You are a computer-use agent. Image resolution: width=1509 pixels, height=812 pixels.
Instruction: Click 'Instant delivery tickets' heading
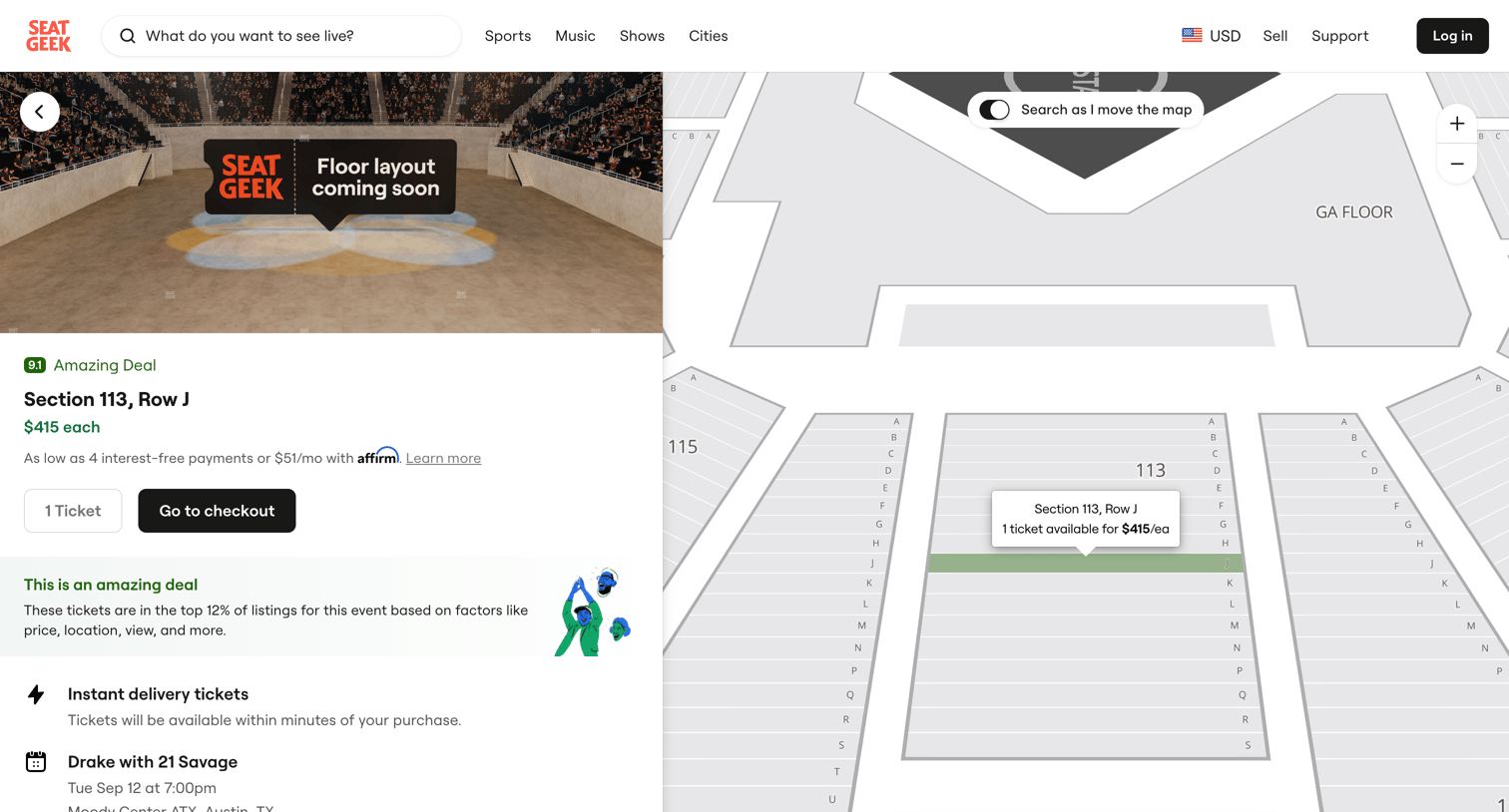coord(158,694)
